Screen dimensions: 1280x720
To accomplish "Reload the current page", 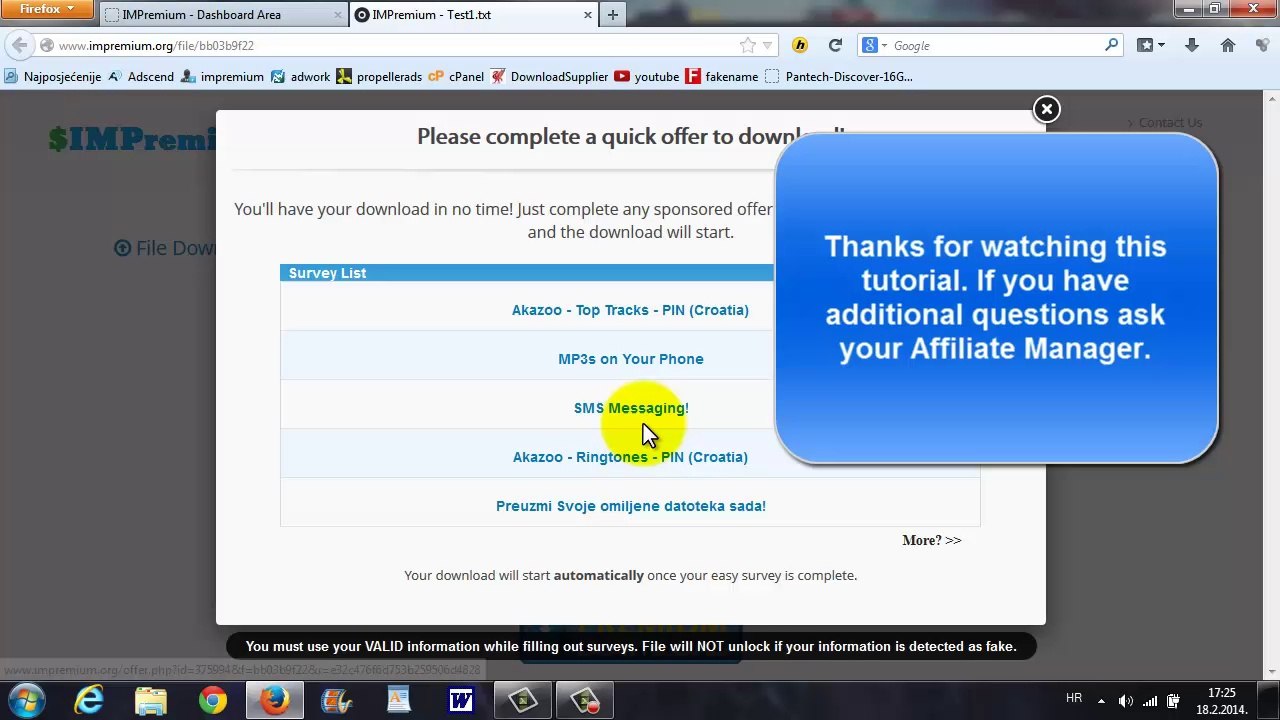I will pos(835,46).
